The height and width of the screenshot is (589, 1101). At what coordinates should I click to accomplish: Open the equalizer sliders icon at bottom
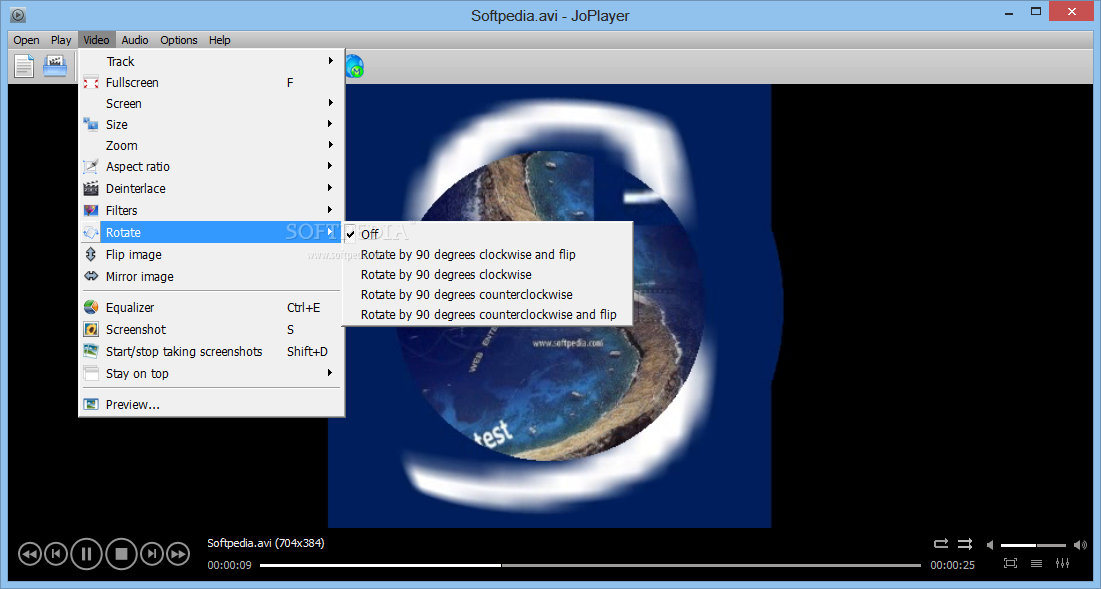1062,563
